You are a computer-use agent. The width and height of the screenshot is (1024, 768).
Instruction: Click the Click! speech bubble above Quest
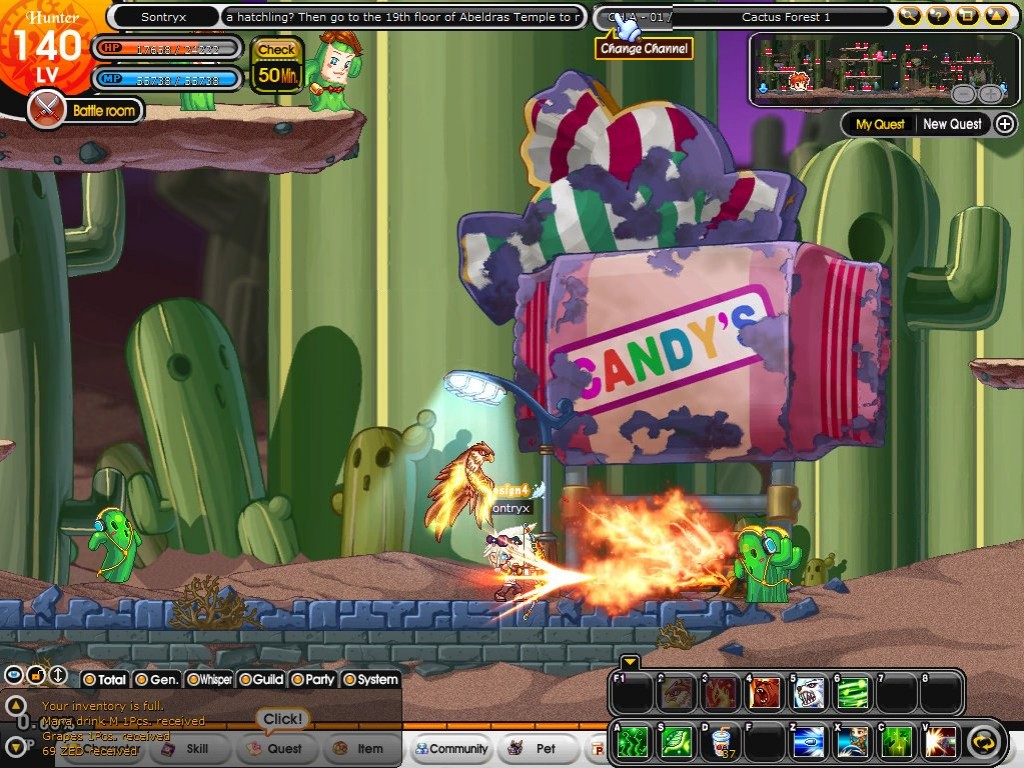tap(283, 718)
